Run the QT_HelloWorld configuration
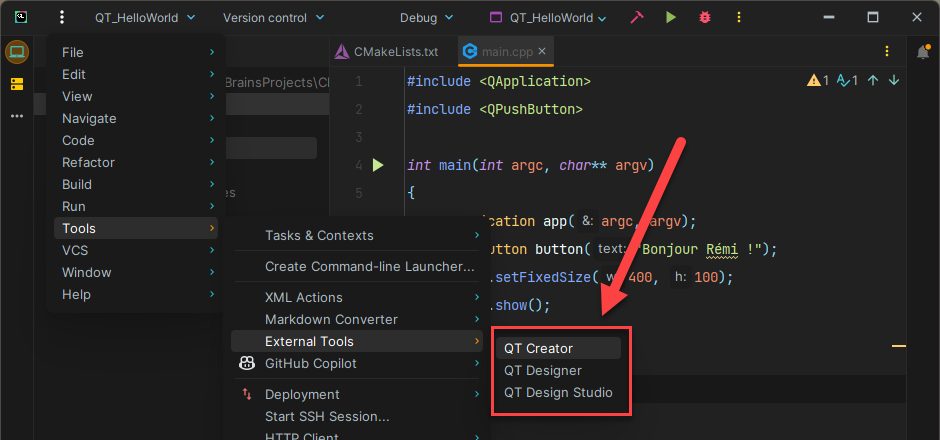This screenshot has width=940, height=440. click(671, 17)
